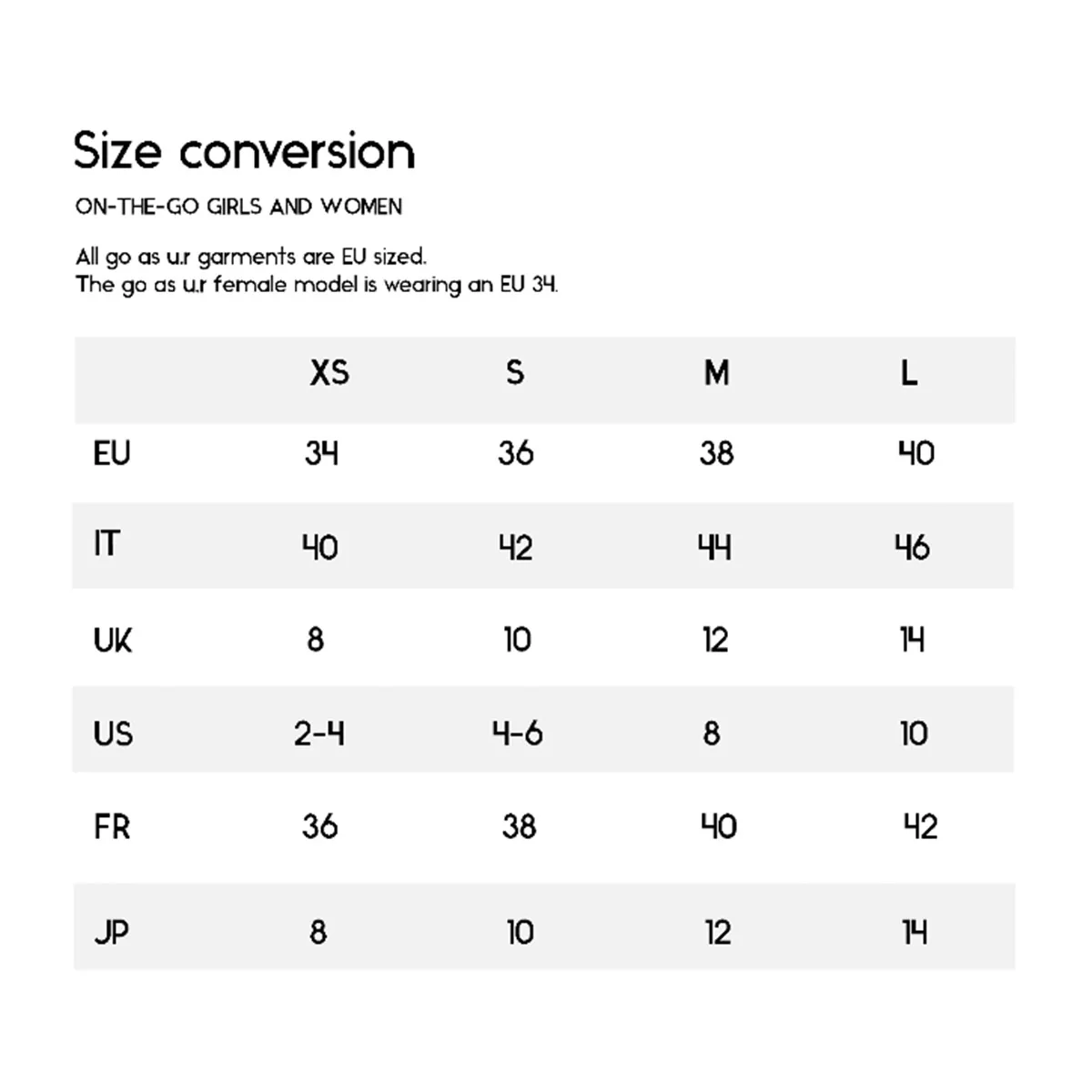Click the EU row label
The width and height of the screenshot is (1092, 1092).
[x=112, y=453]
